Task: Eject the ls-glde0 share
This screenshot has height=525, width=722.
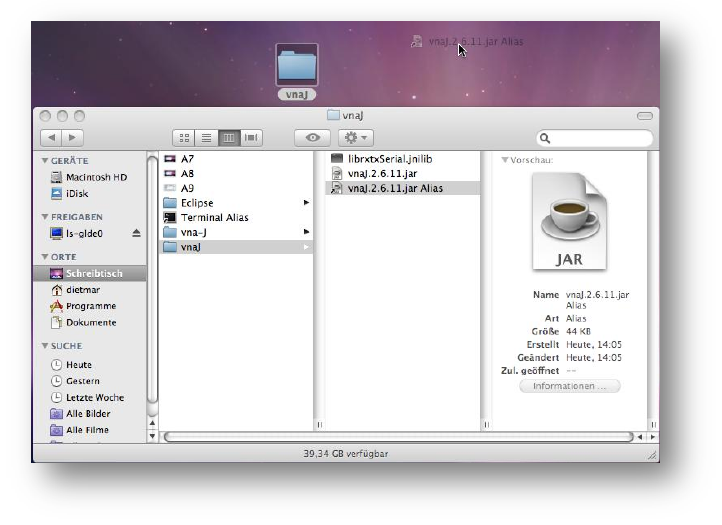Action: pyautogui.click(x=136, y=233)
